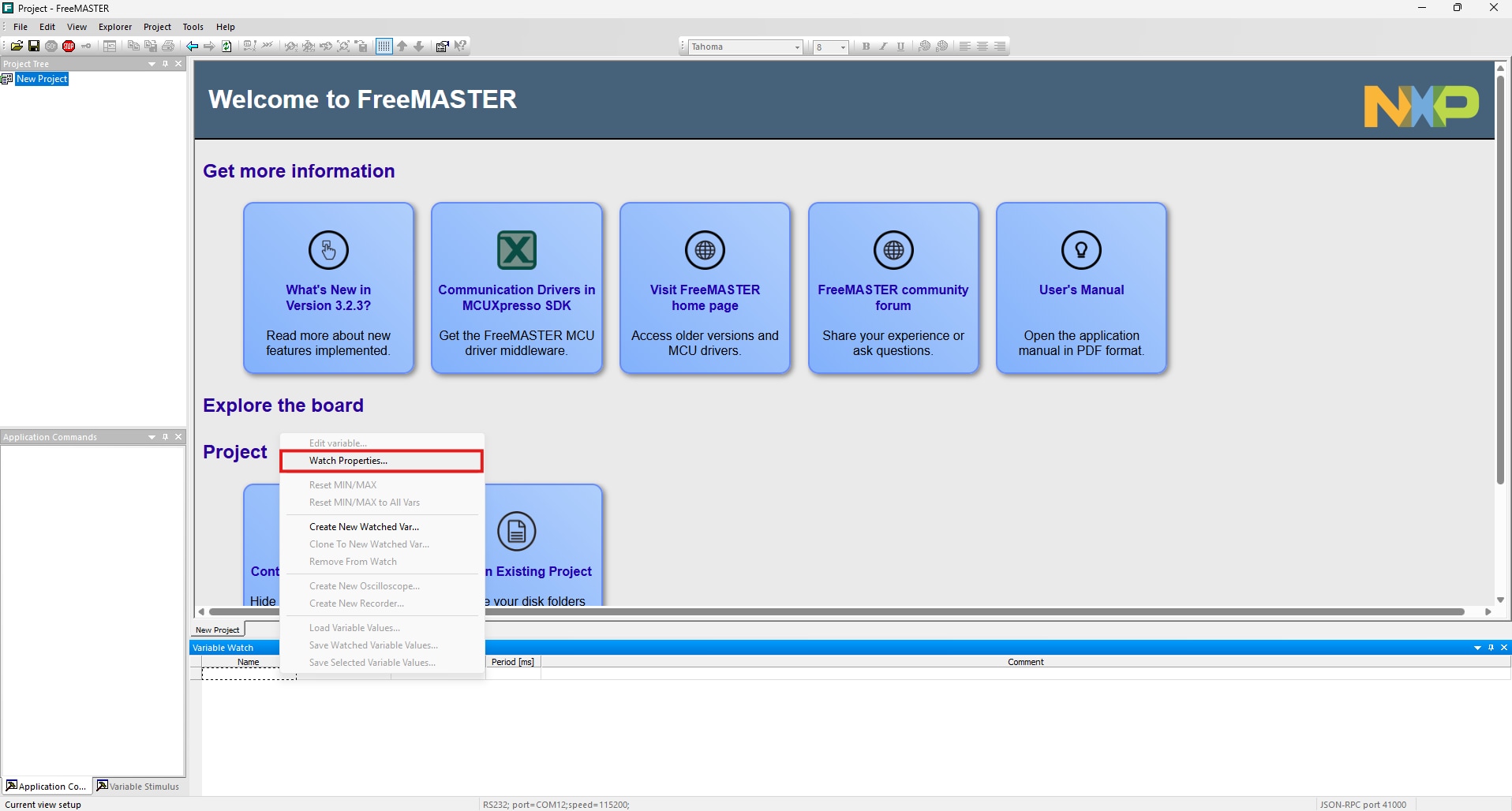Click the context help question-mark cursor icon
Screen dimensions: 1512x811
(x=460, y=47)
